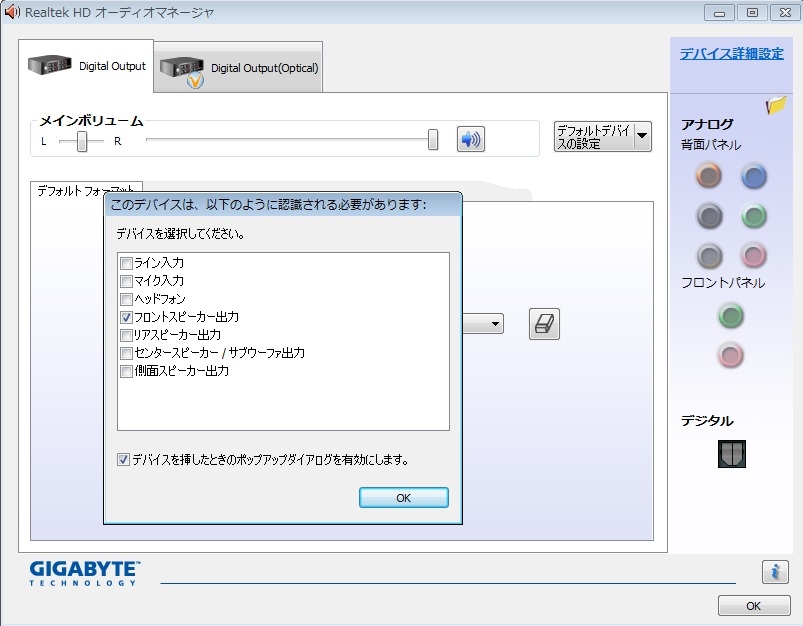Check the ライン入力 checkbox

126,263
